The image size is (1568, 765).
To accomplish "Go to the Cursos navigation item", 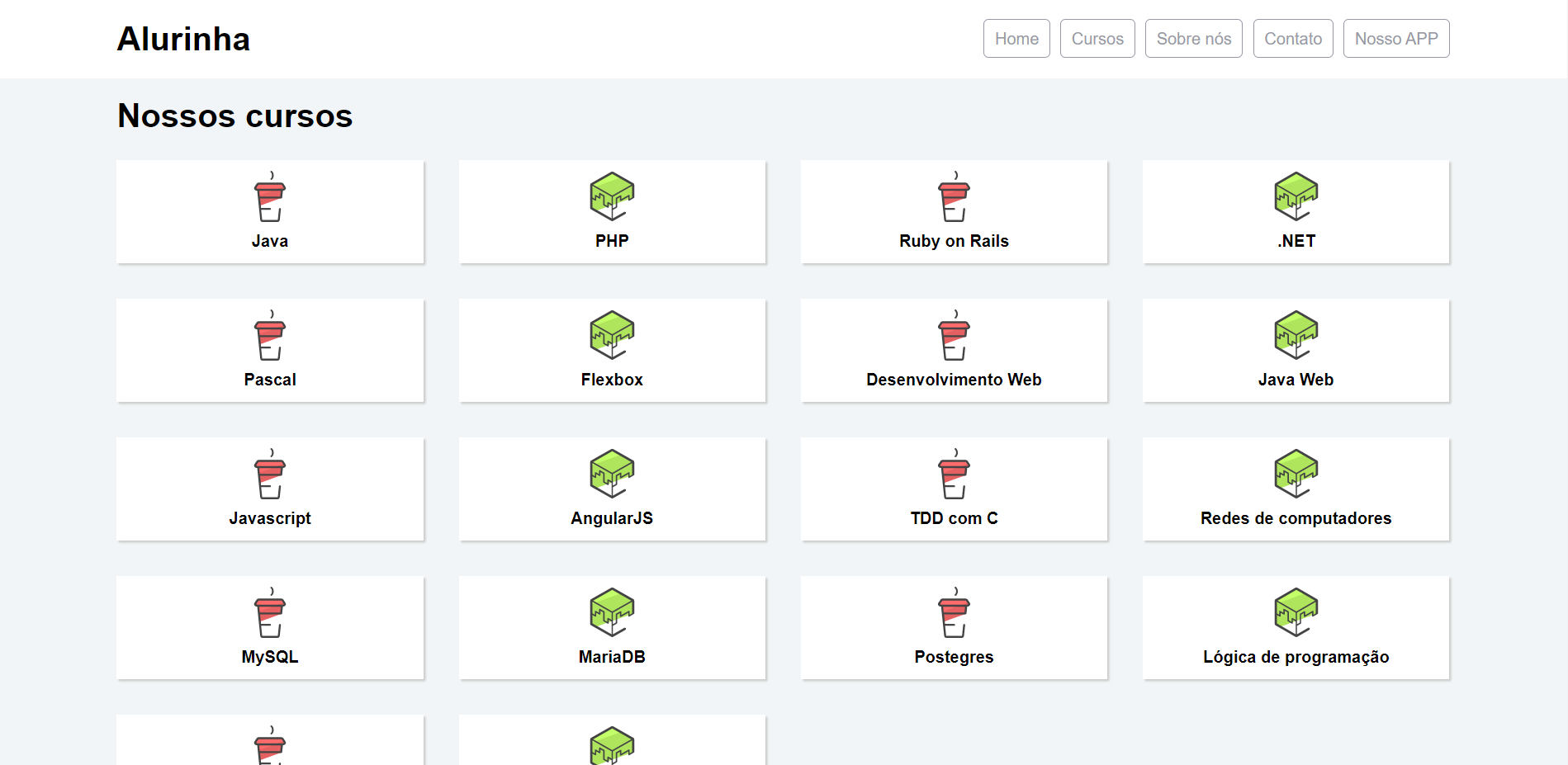I will click(1097, 39).
